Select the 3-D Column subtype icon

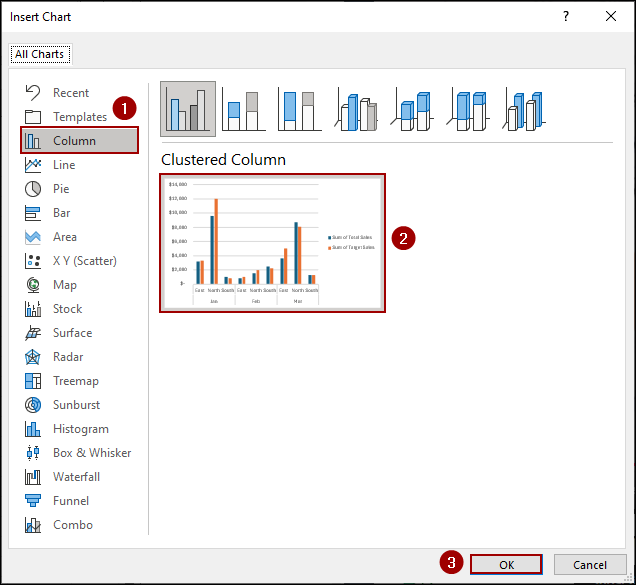tap(523, 109)
